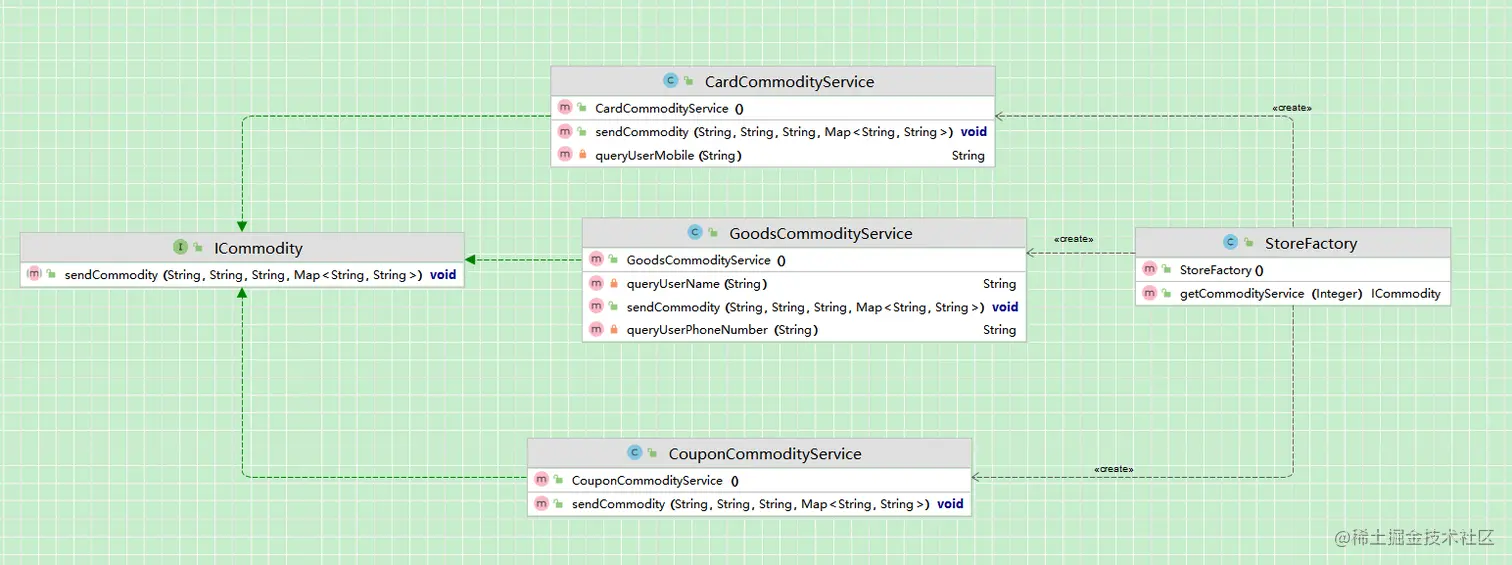Click method icon next to queryUserMobile
The image size is (1512, 565).
click(565, 155)
